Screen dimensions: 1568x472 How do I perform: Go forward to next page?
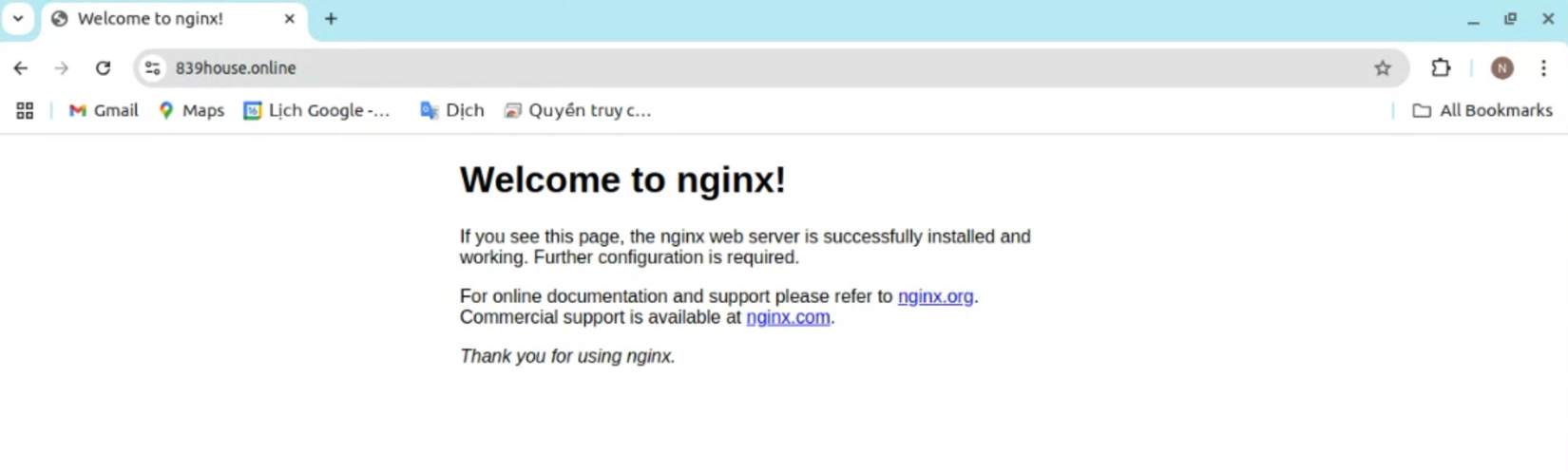[62, 68]
